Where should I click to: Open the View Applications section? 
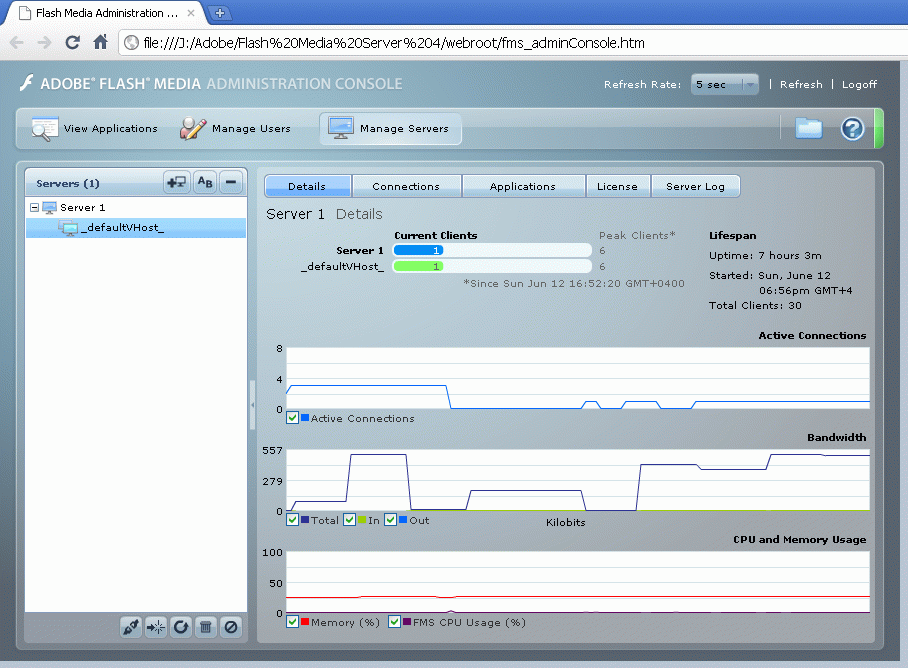[95, 129]
